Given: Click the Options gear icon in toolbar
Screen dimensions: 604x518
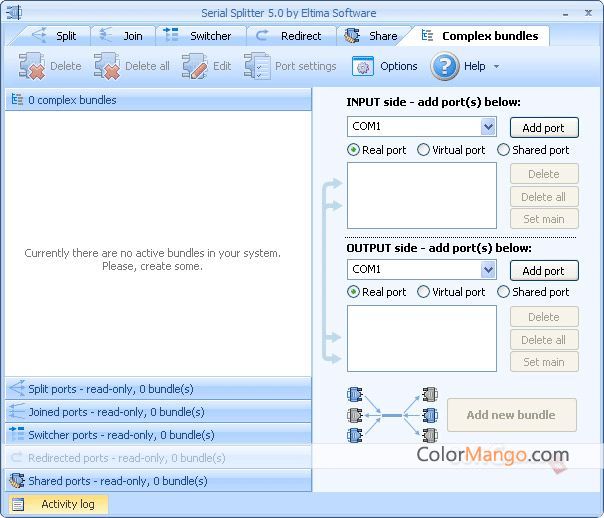Looking at the screenshot, I should pos(362,66).
